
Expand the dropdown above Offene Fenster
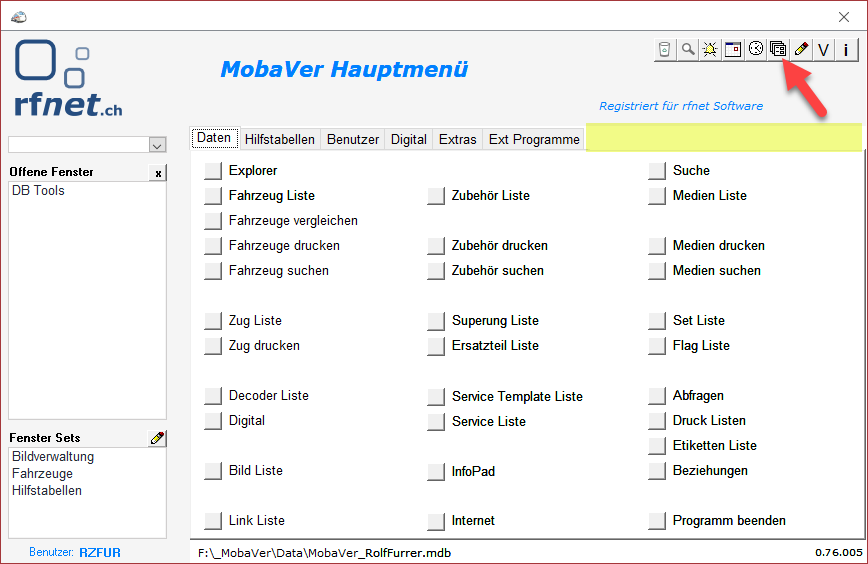157,146
